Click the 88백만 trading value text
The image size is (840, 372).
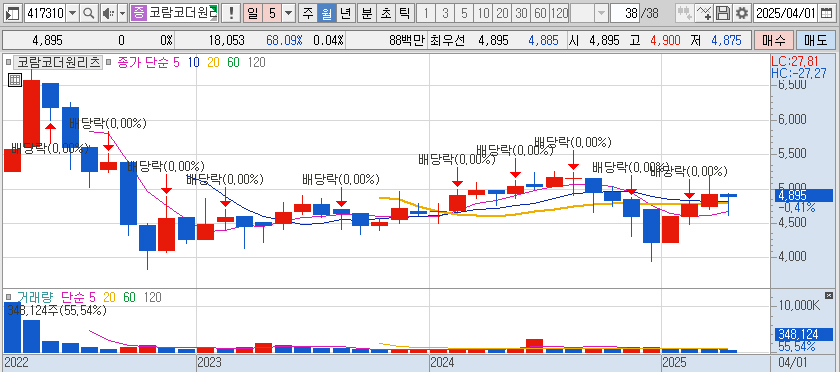click(x=407, y=40)
